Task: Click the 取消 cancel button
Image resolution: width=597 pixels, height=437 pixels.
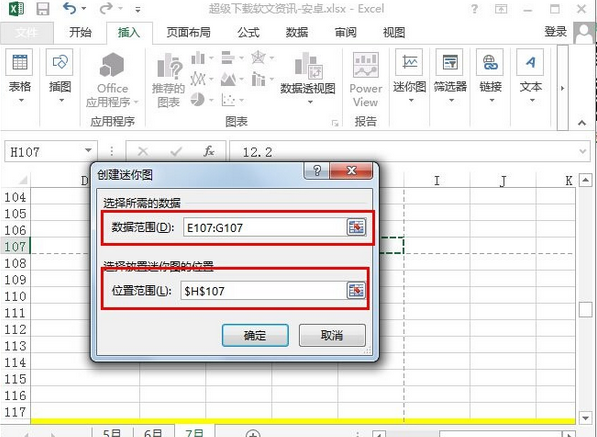Action: tap(332, 335)
